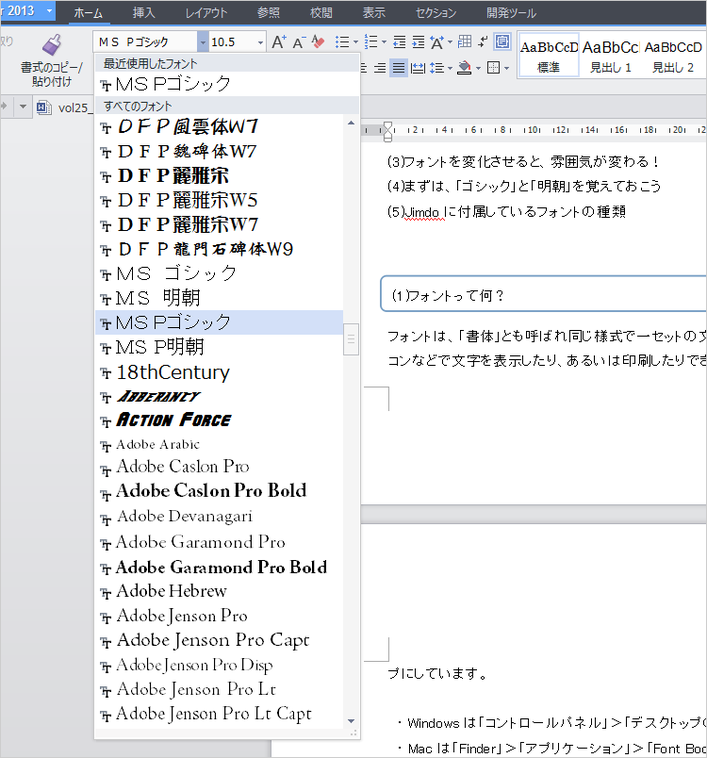Open character scaling dropdown arrow
The width and height of the screenshot is (707, 758).
450,43
